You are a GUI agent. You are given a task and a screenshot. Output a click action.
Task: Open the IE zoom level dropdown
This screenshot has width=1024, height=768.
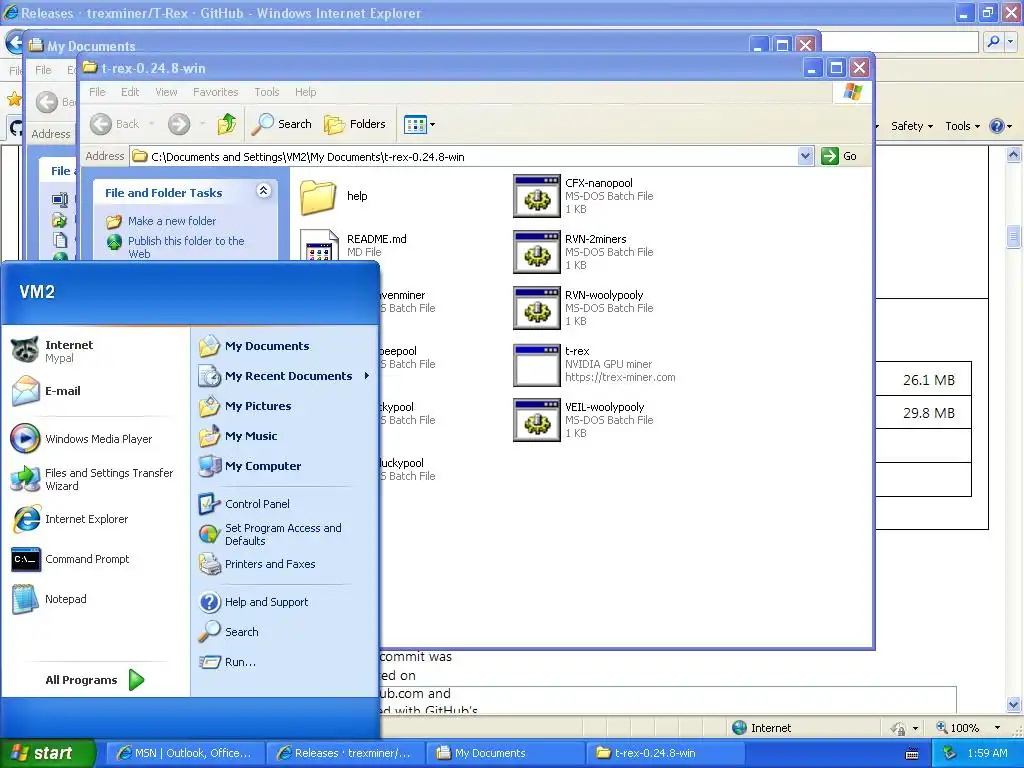click(x=997, y=728)
